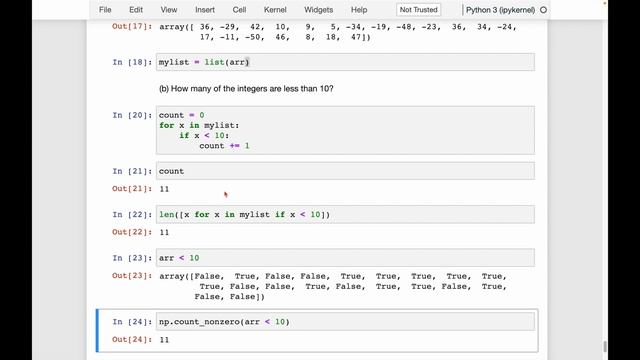The height and width of the screenshot is (360, 640).
Task: Click the kernel status circle indicator
Action: tap(543, 10)
